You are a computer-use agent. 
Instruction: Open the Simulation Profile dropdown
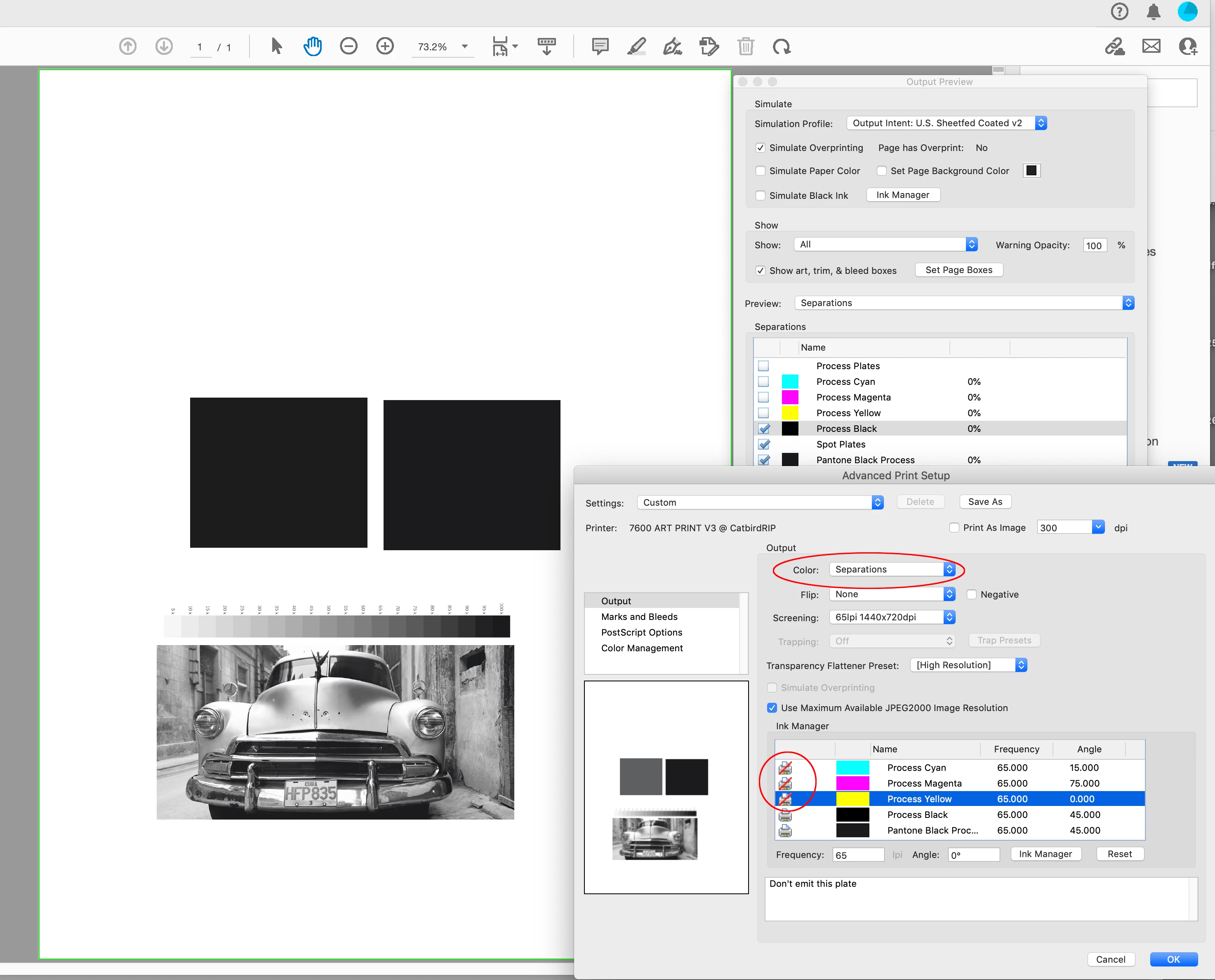(x=947, y=123)
